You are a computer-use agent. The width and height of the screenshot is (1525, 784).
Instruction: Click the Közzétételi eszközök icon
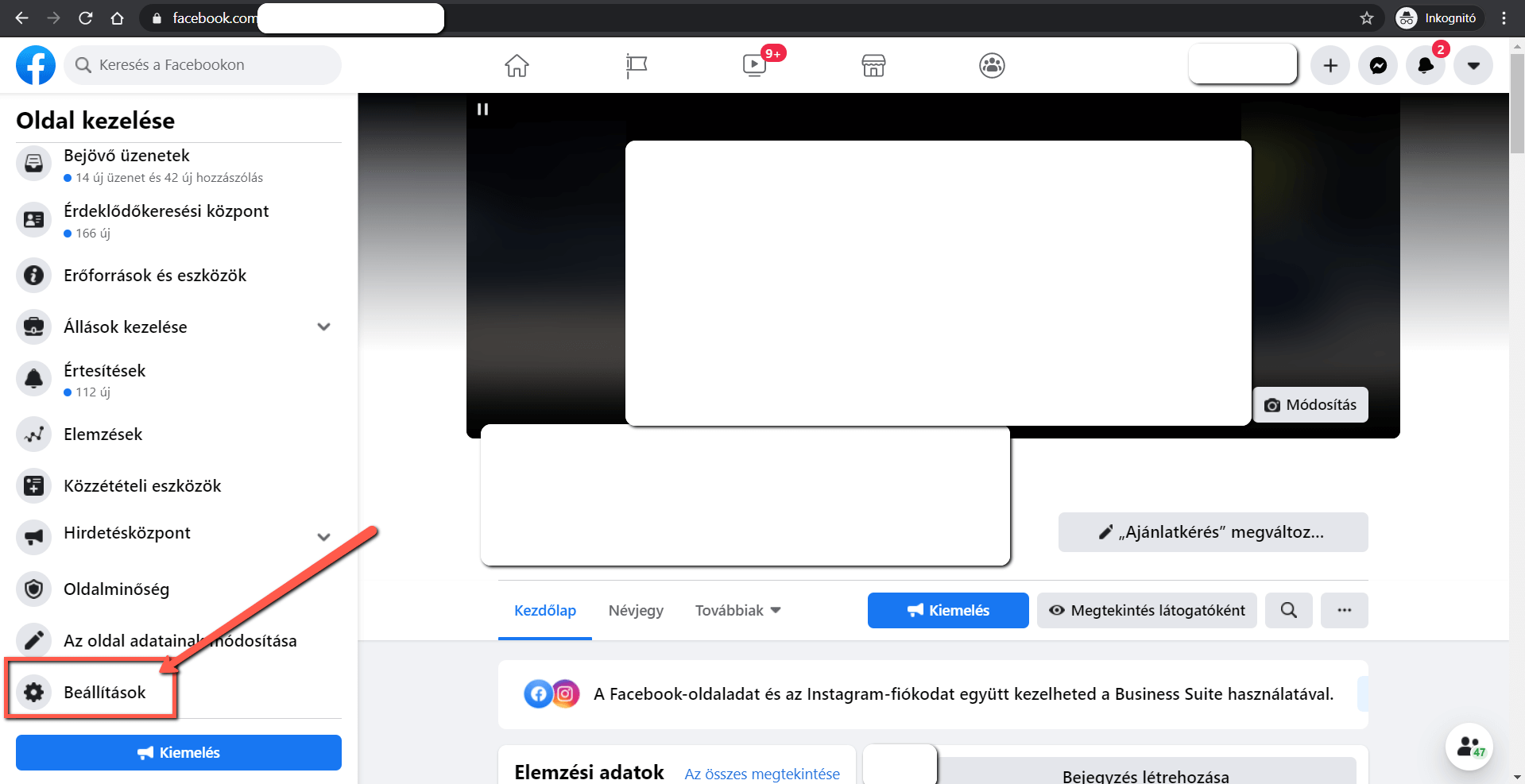tap(33, 485)
